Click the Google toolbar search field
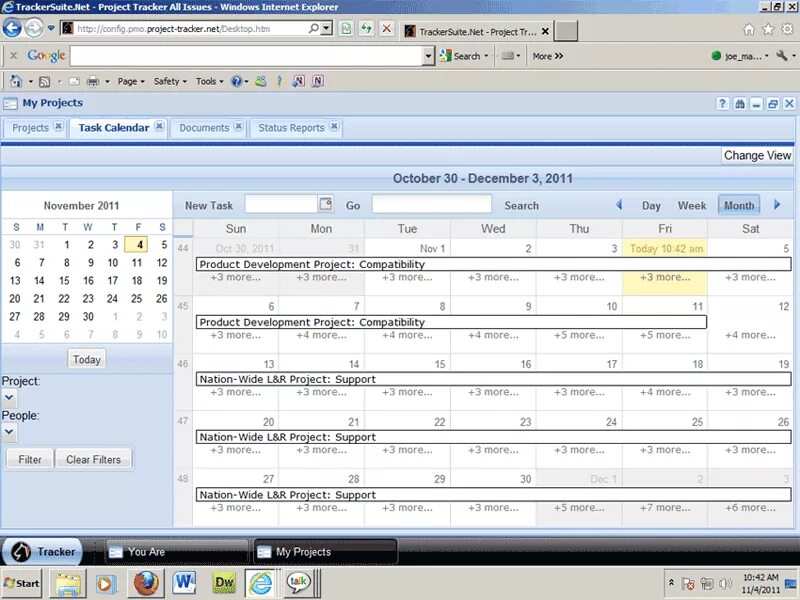The width and height of the screenshot is (800, 600). 246,56
